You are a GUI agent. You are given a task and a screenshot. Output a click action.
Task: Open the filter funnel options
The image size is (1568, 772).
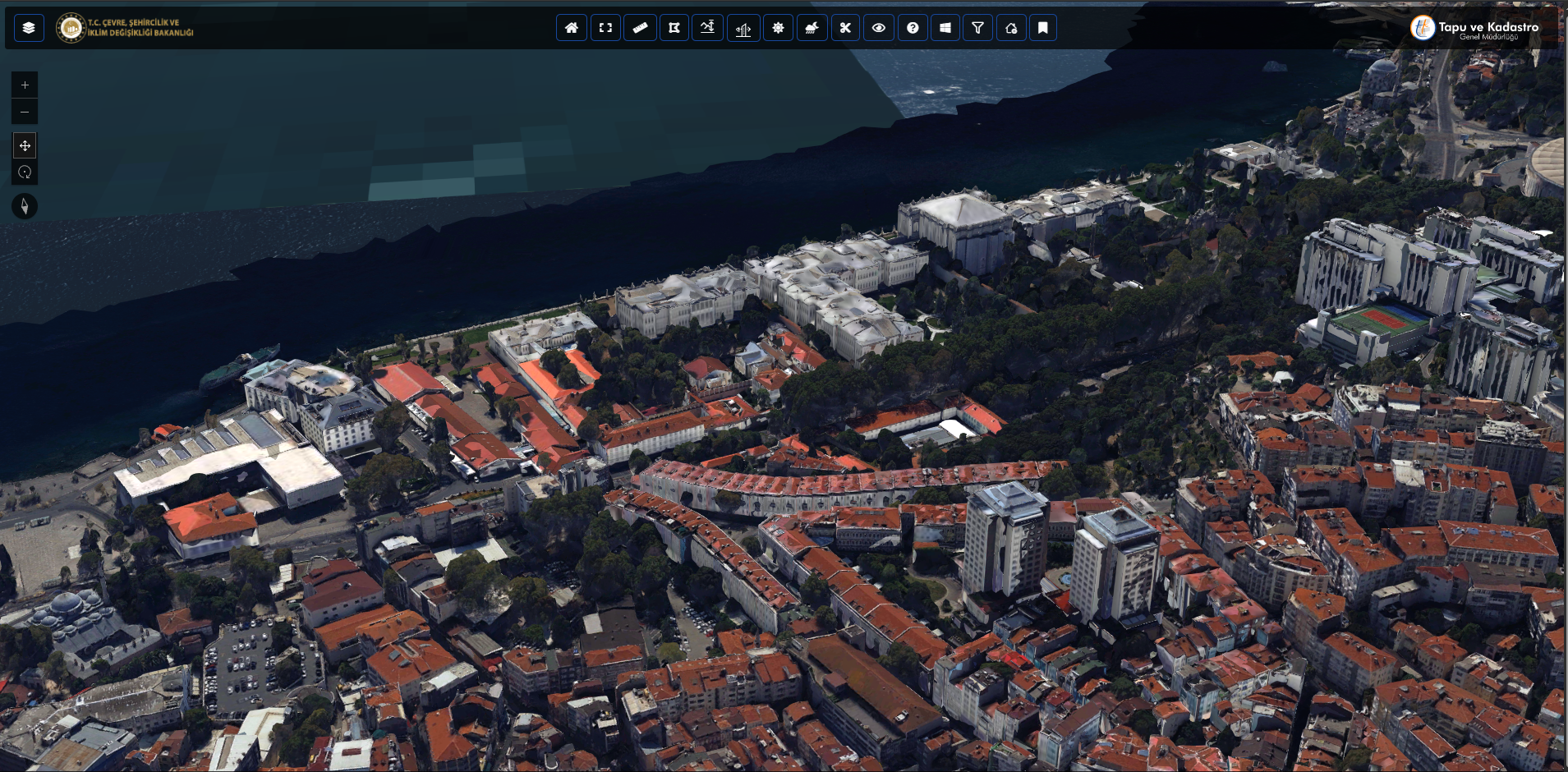(977, 28)
